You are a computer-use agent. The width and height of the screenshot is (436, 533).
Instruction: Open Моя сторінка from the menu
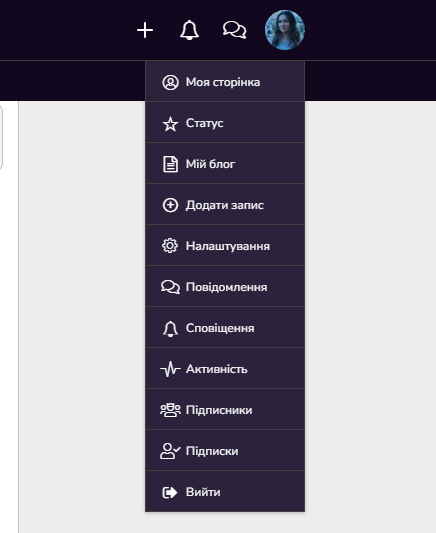point(225,82)
